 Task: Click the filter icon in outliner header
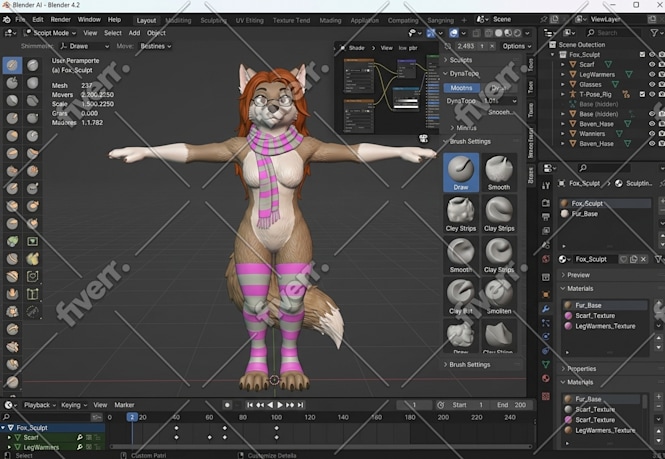click(655, 33)
